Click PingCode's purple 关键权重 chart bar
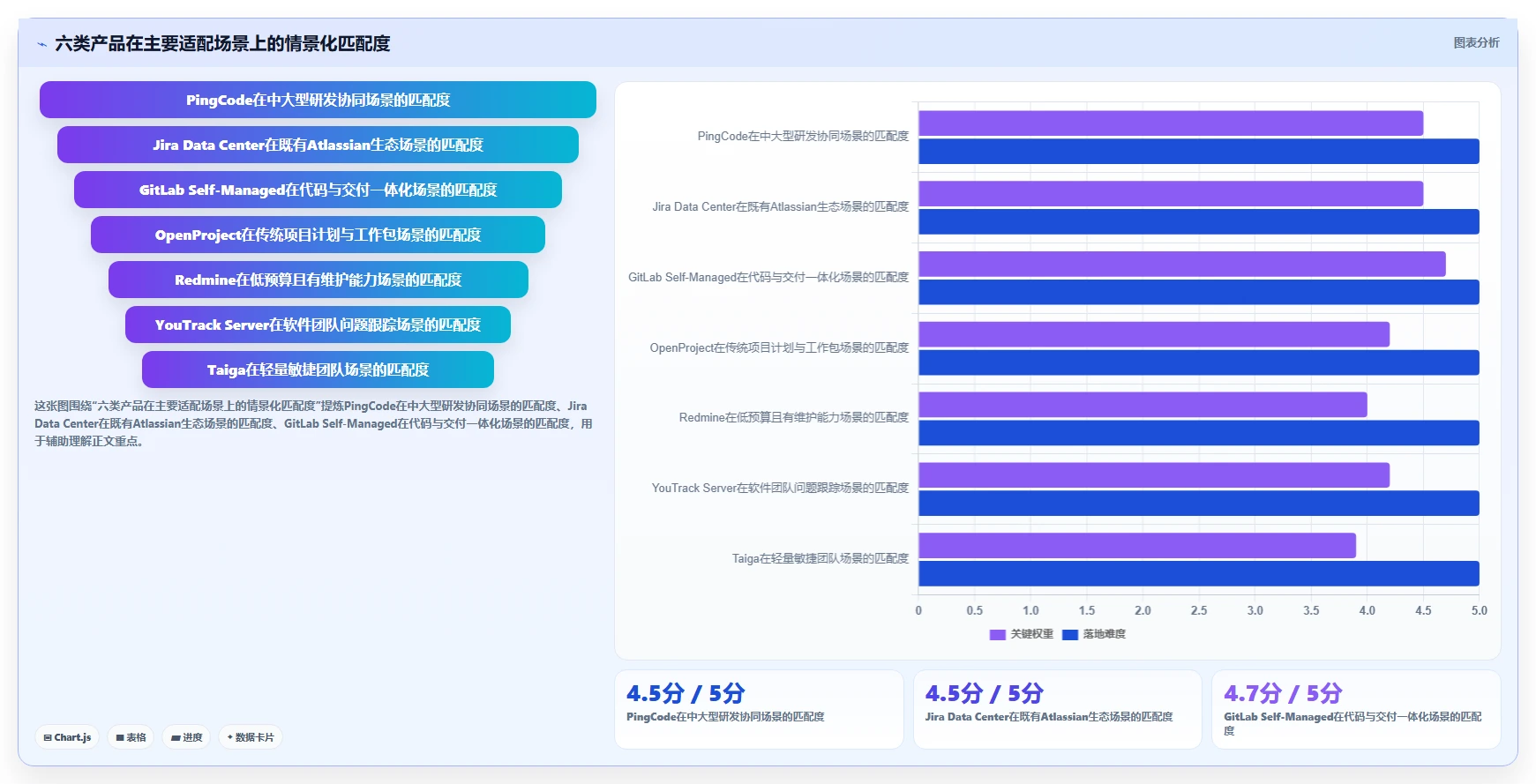The image size is (1536, 784). click(x=1171, y=123)
